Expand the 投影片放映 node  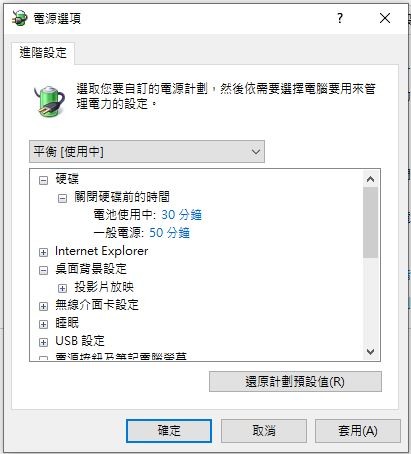pos(62,288)
